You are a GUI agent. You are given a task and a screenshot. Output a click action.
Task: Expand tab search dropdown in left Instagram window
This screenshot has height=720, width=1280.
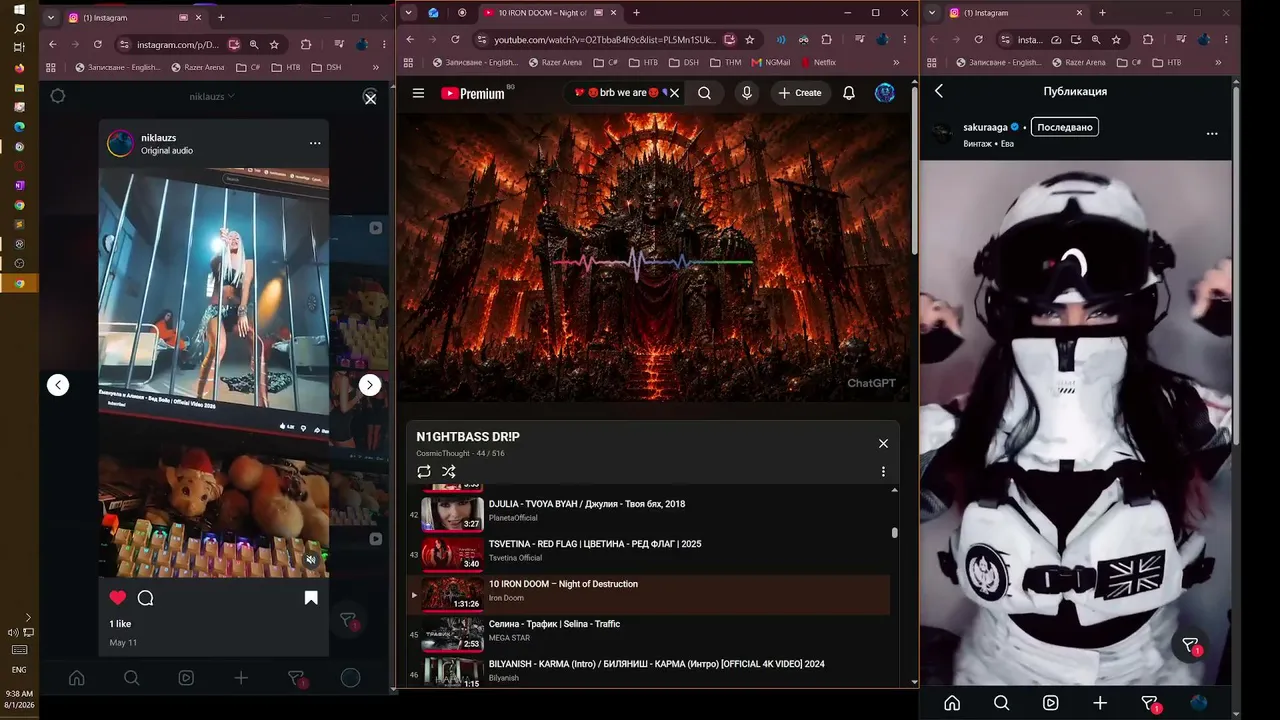[50, 17]
